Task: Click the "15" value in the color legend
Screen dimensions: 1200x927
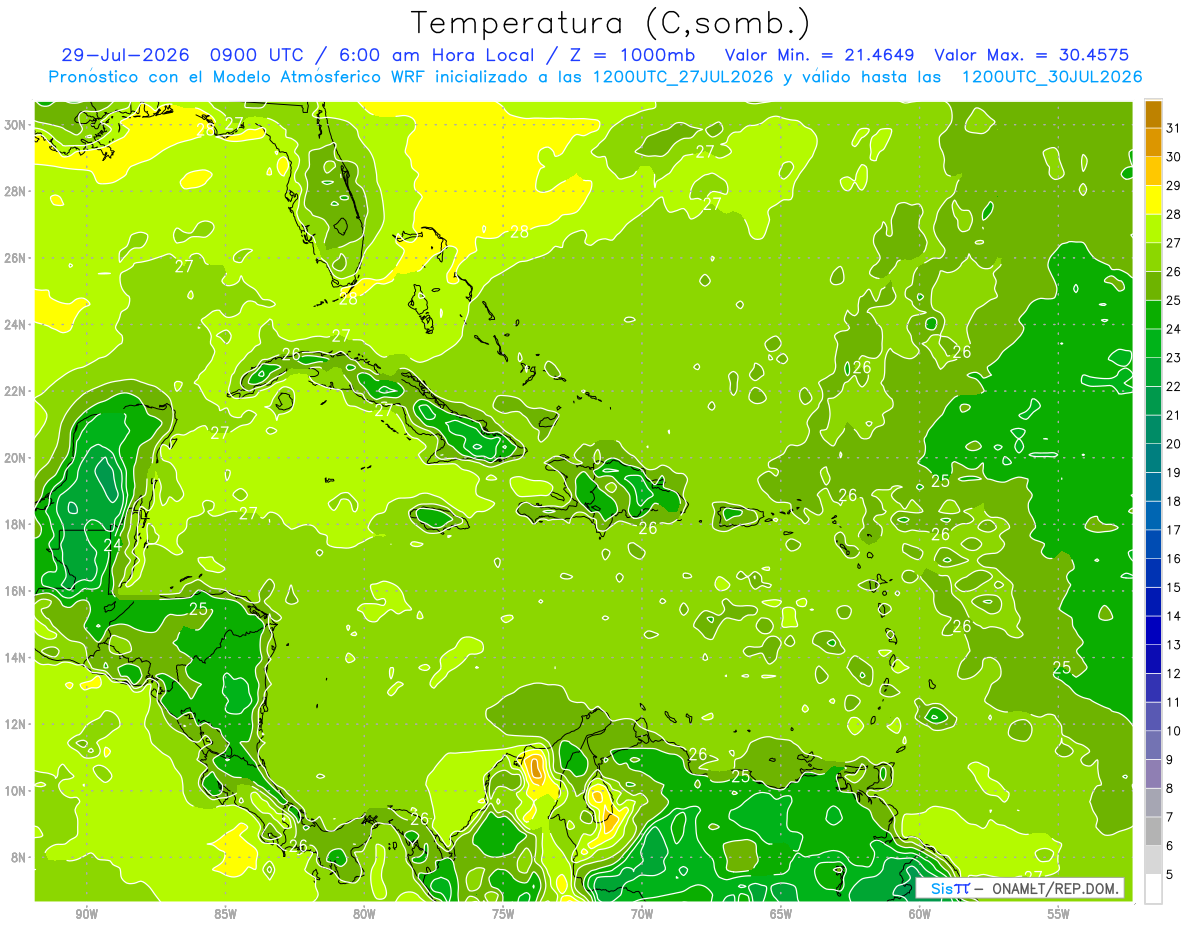Action: 1174,587
